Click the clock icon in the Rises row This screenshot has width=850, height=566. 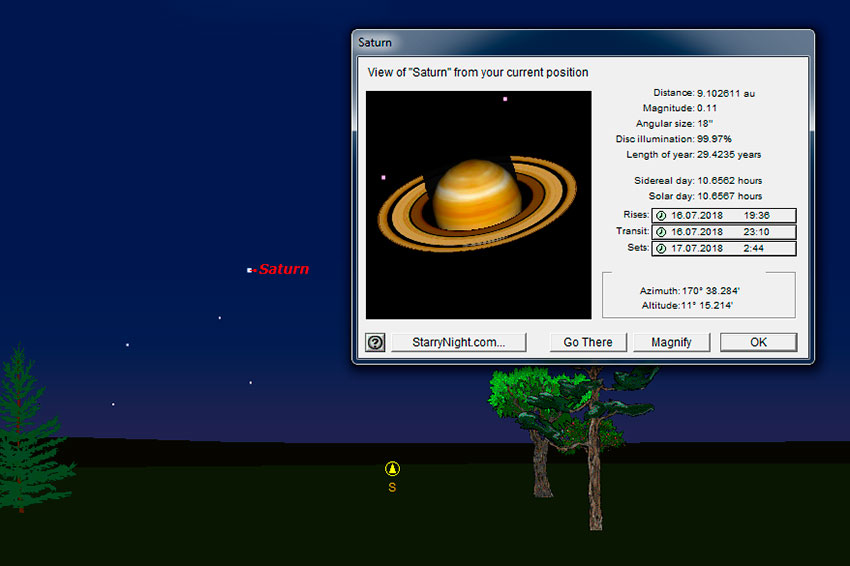click(x=660, y=215)
